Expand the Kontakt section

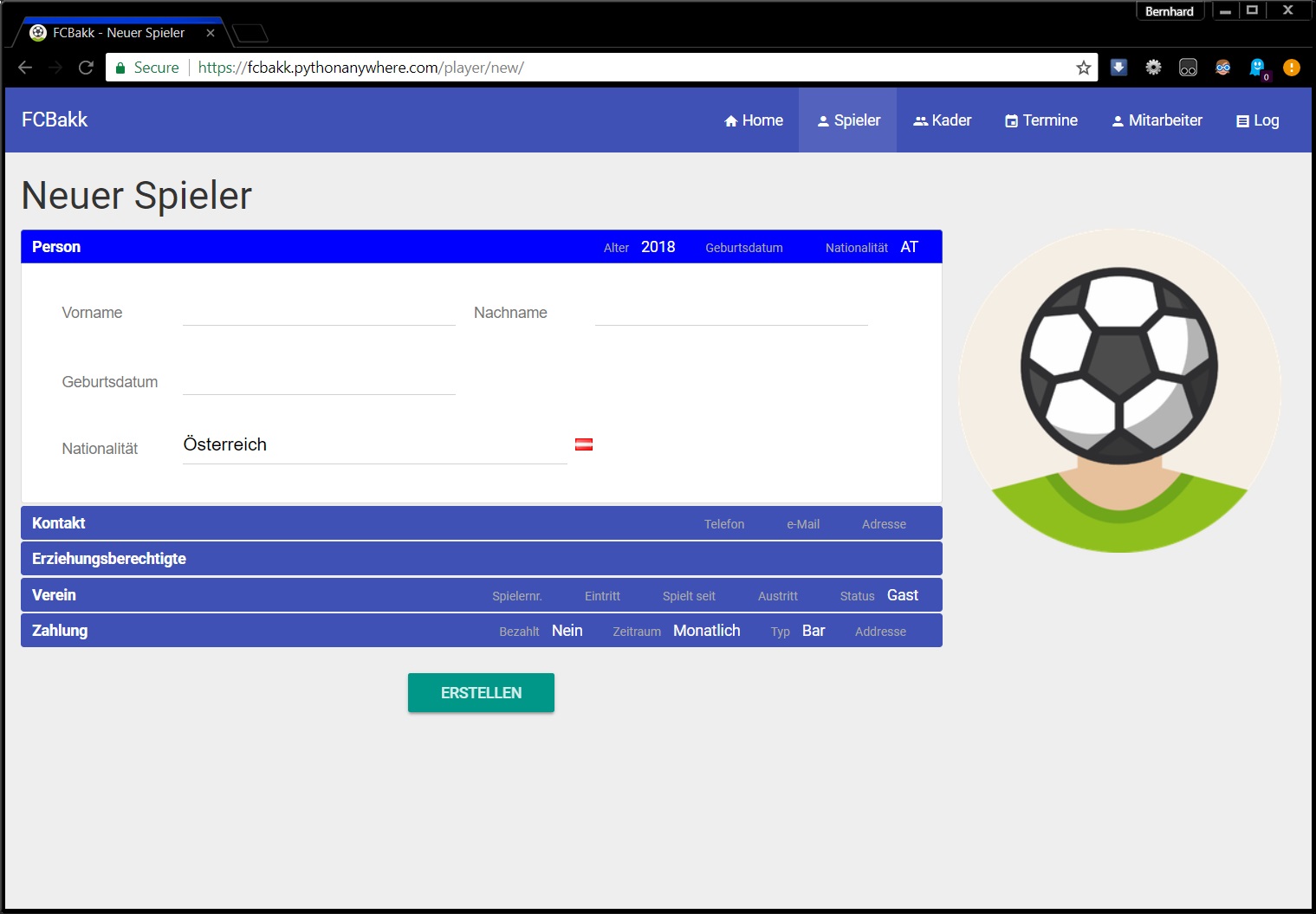click(59, 523)
